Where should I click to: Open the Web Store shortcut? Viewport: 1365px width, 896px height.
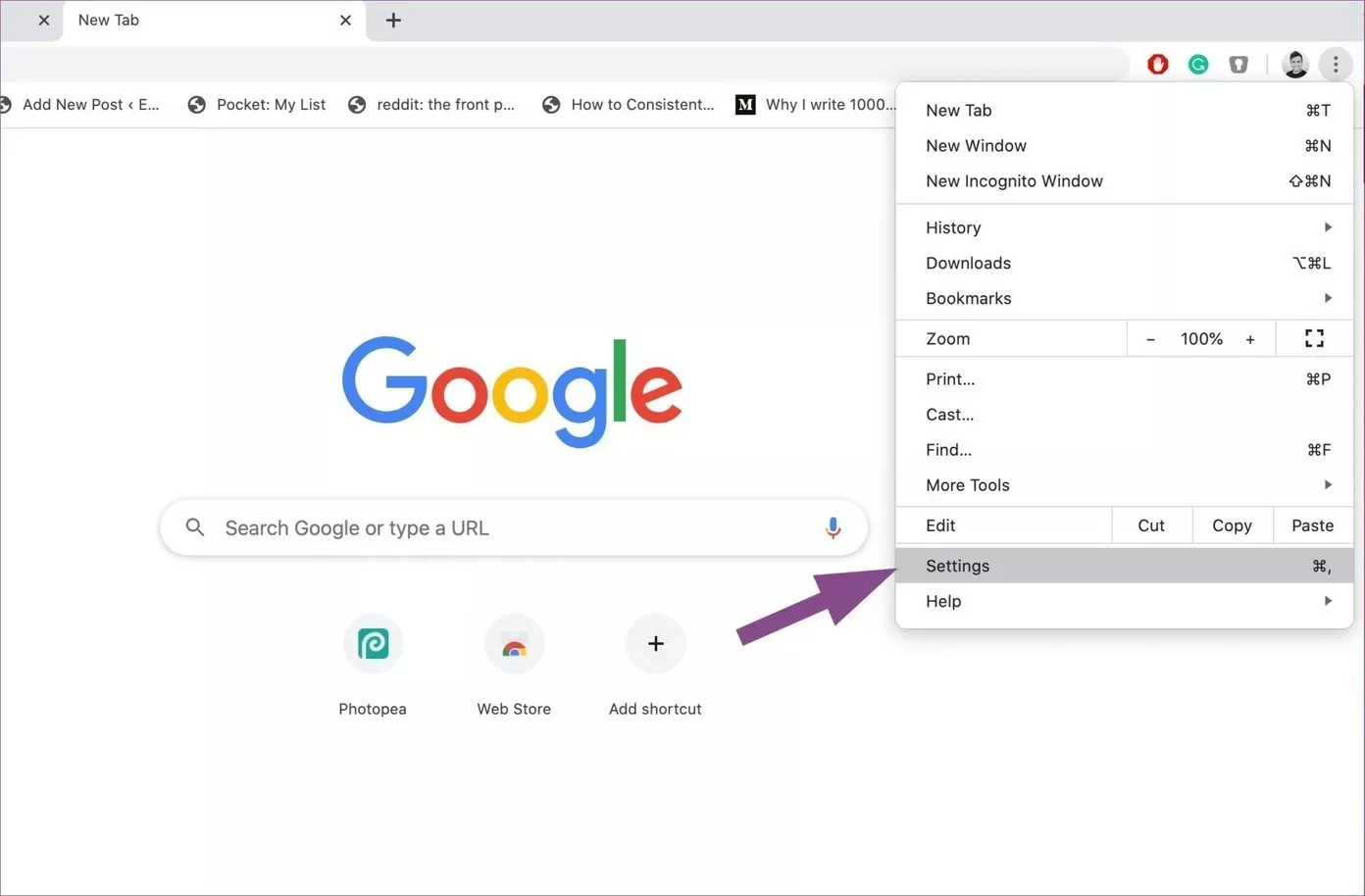coord(514,644)
